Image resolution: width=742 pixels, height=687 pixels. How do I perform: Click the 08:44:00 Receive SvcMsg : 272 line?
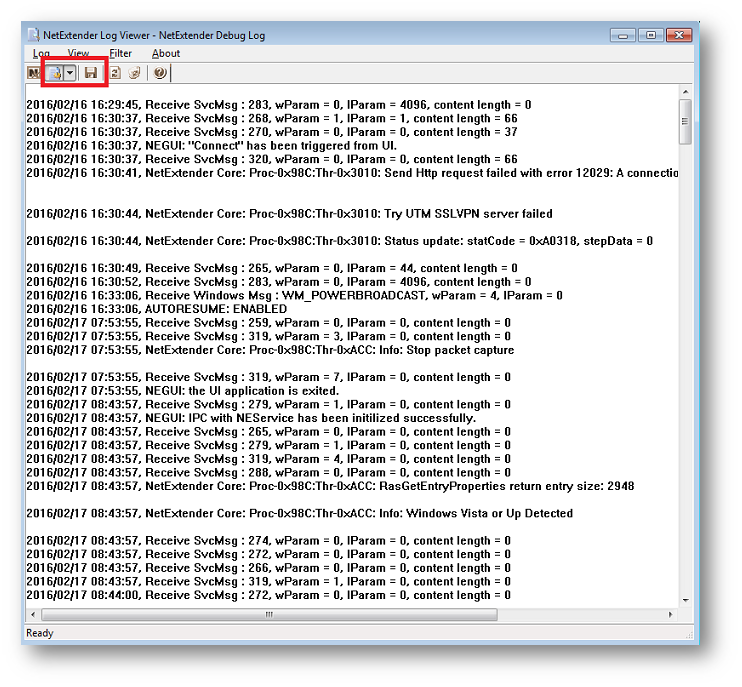[268, 595]
